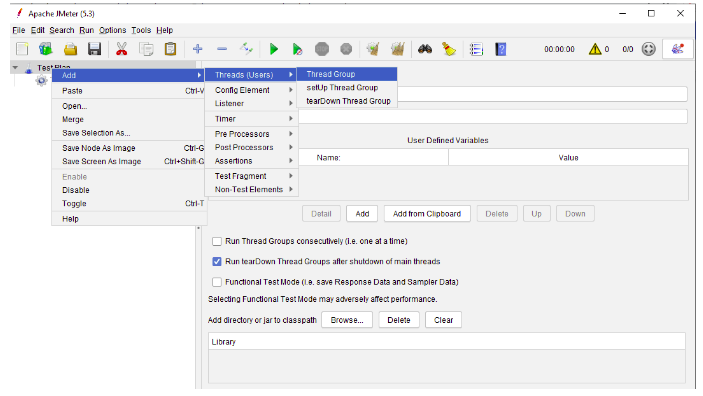Expand the Timer submenu
This screenshot has height=396, width=703.
tap(252, 119)
